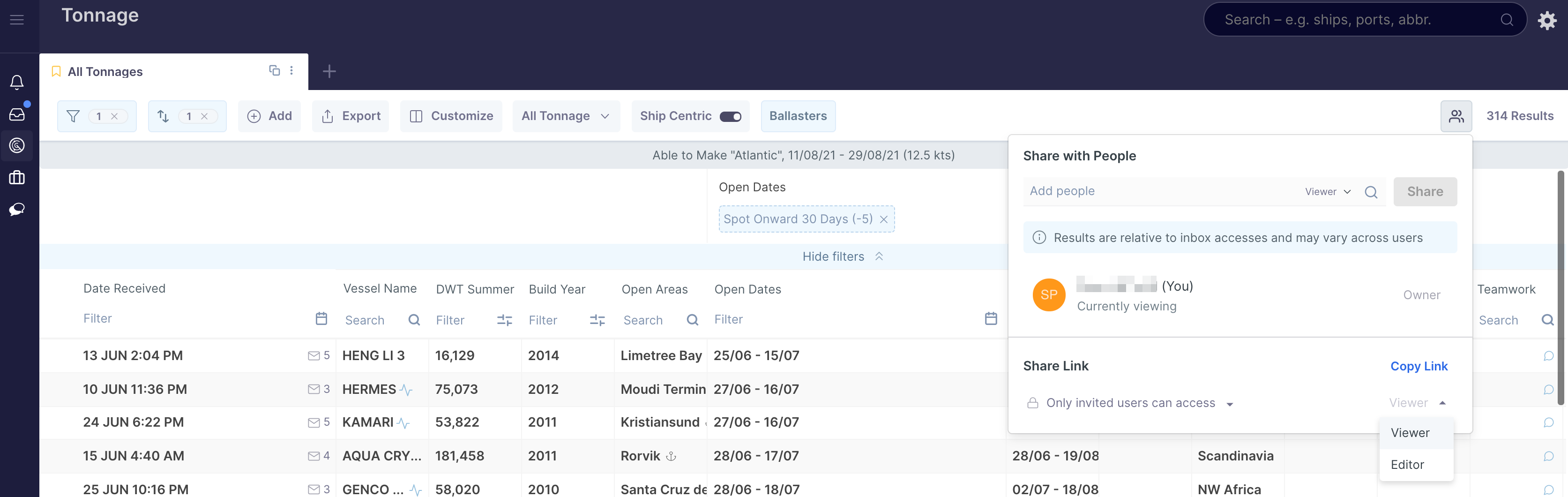1568x497 pixels.
Task: Open the Viewer role dropdown beside Add people
Action: (1327, 192)
